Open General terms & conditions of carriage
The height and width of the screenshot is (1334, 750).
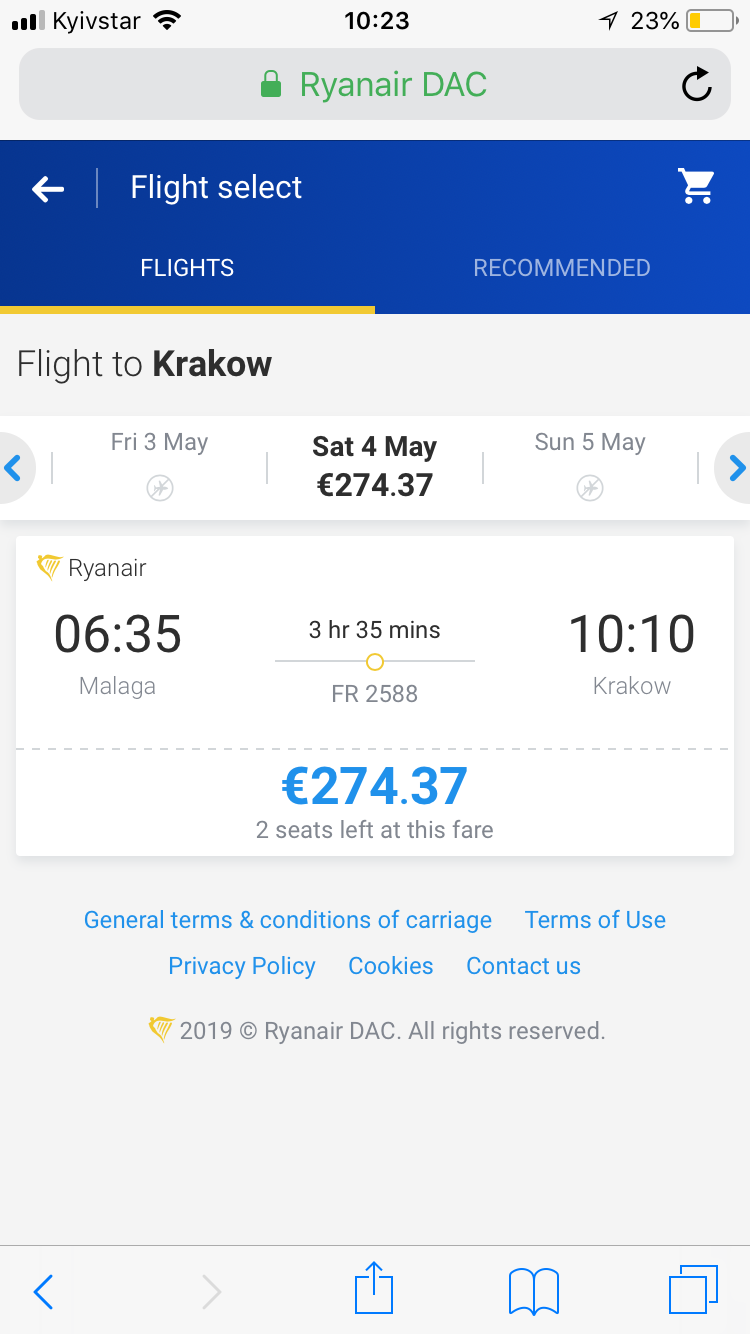pos(288,920)
